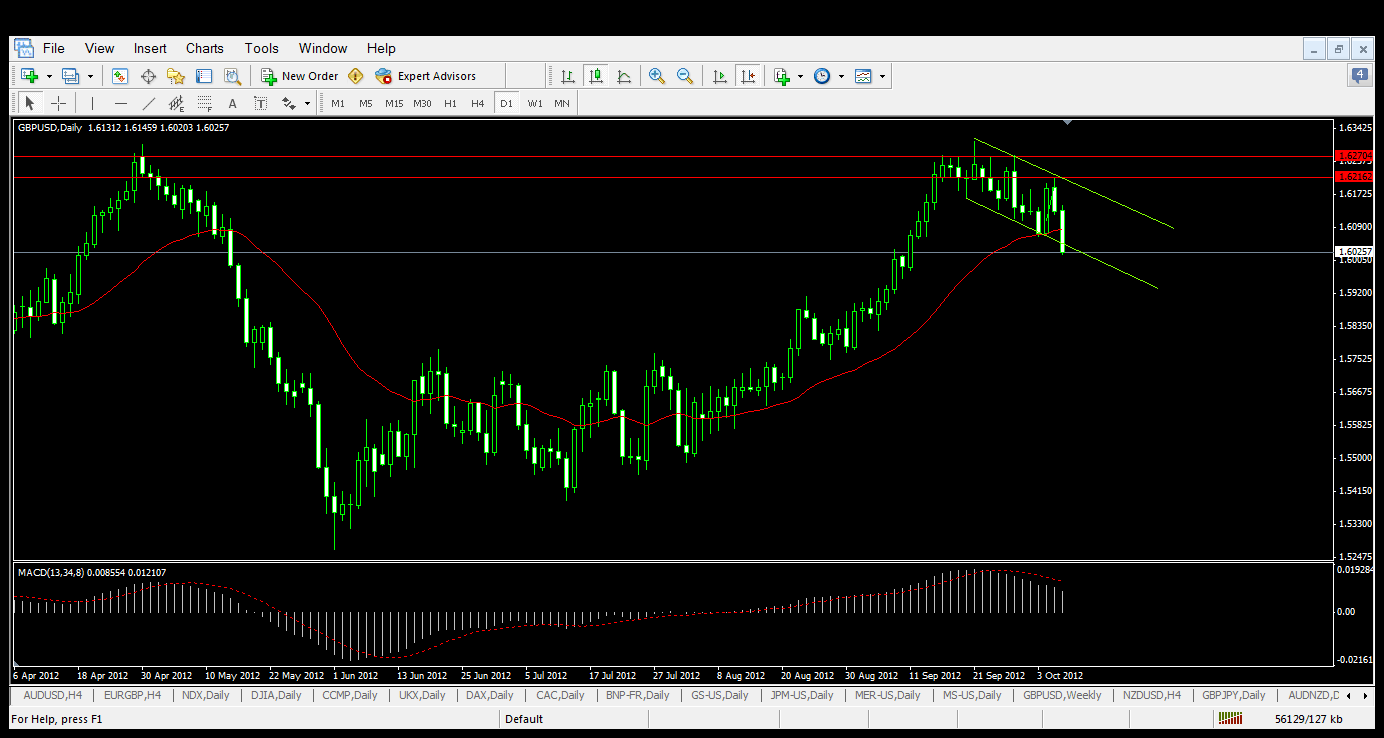This screenshot has width=1384, height=738.
Task: Open the Strategy Tester icon
Action: click(x=232, y=76)
